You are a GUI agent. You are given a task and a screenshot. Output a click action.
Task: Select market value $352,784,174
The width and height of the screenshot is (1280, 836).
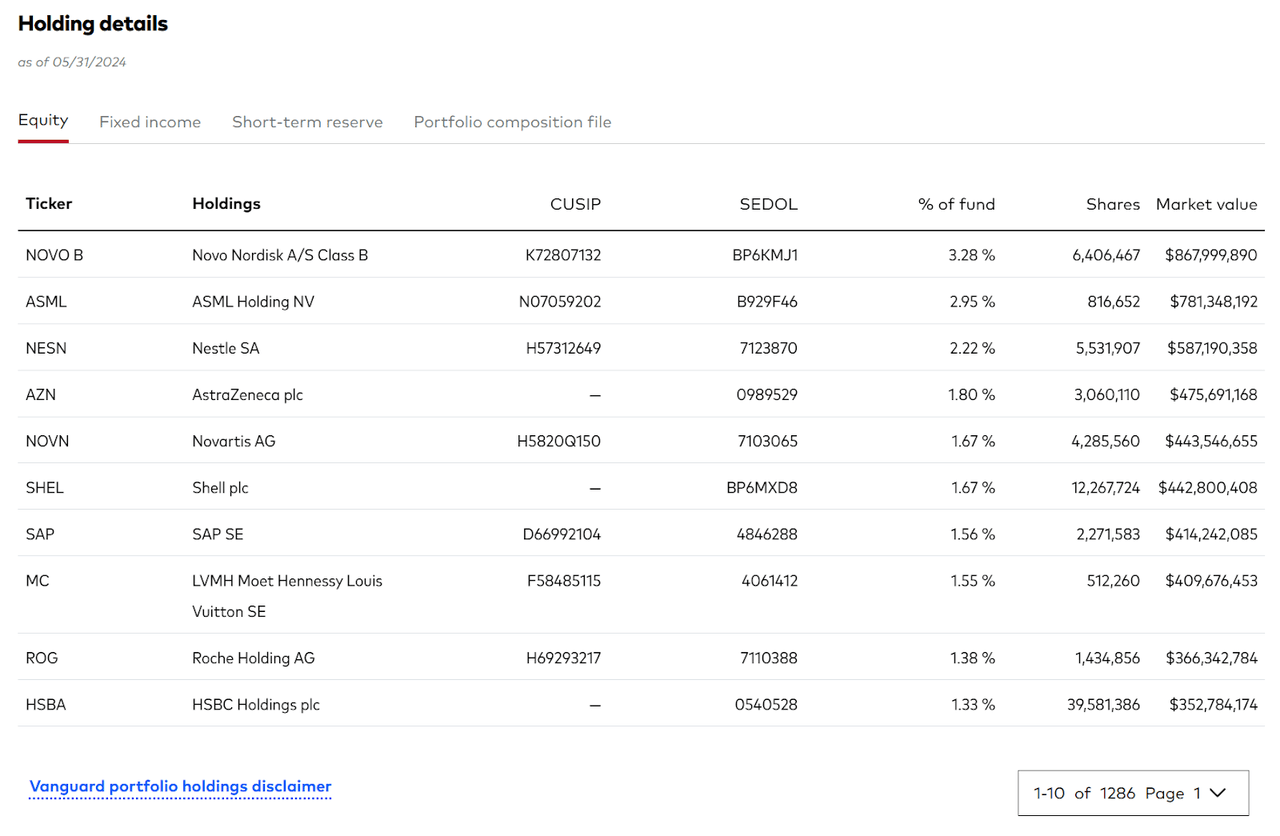[x=1213, y=705]
